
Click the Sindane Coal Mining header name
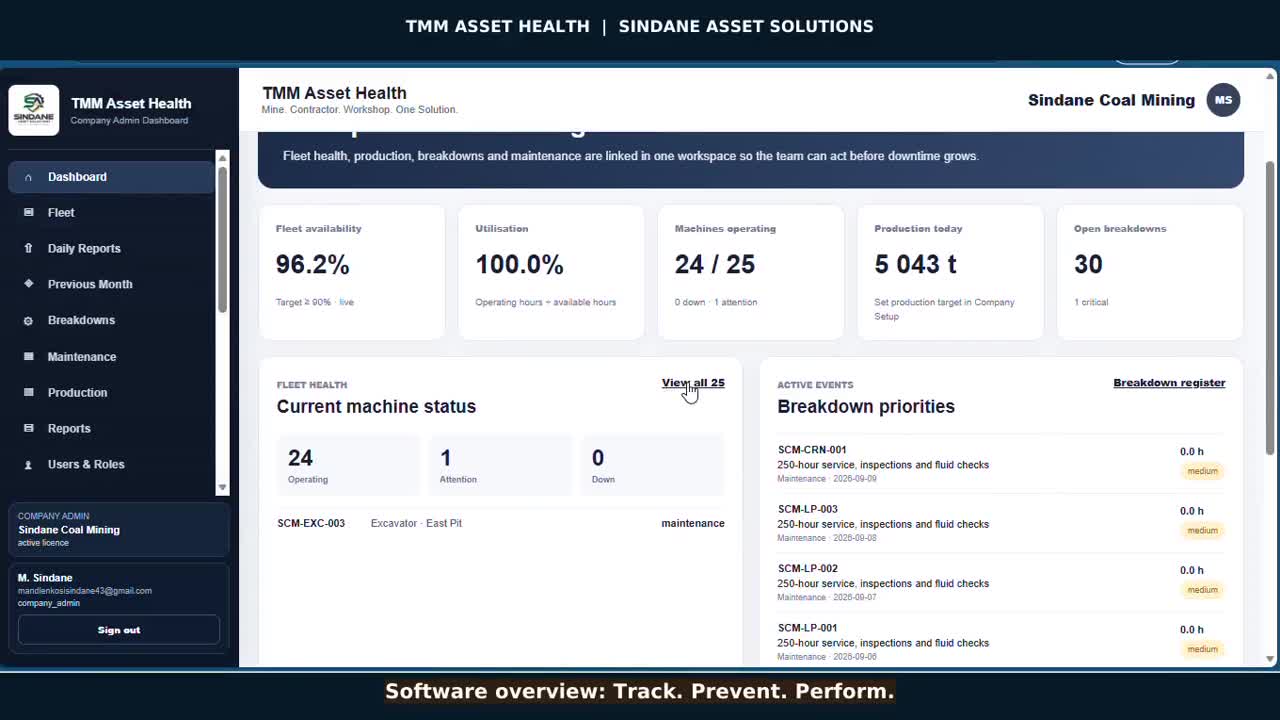(x=1111, y=100)
